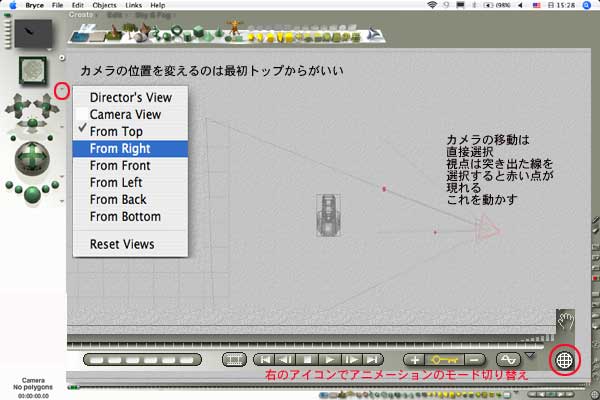Play the animation
Viewport: 600px width, 400px height.
(x=329, y=360)
